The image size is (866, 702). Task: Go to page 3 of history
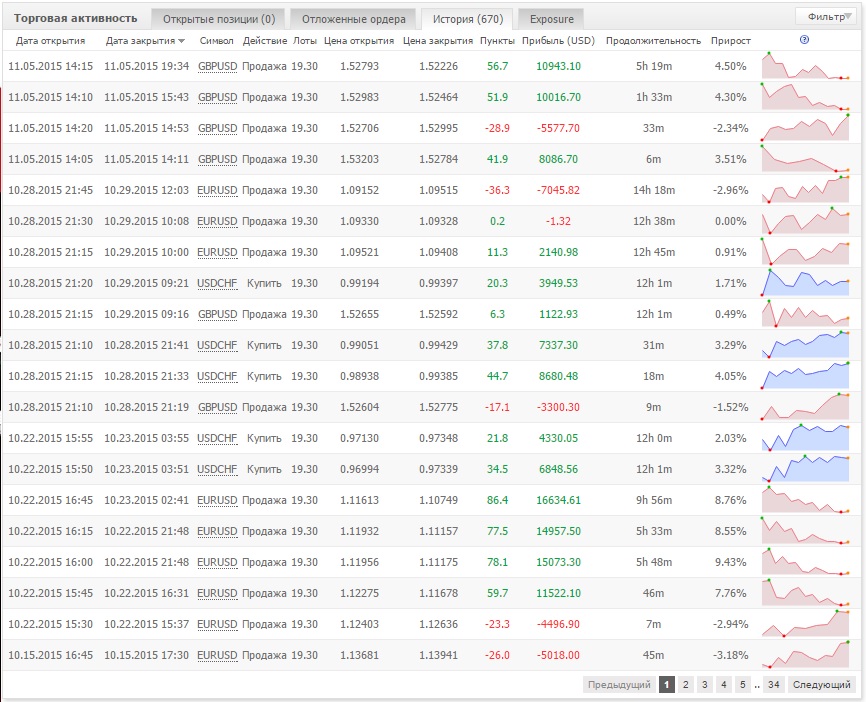click(x=704, y=684)
